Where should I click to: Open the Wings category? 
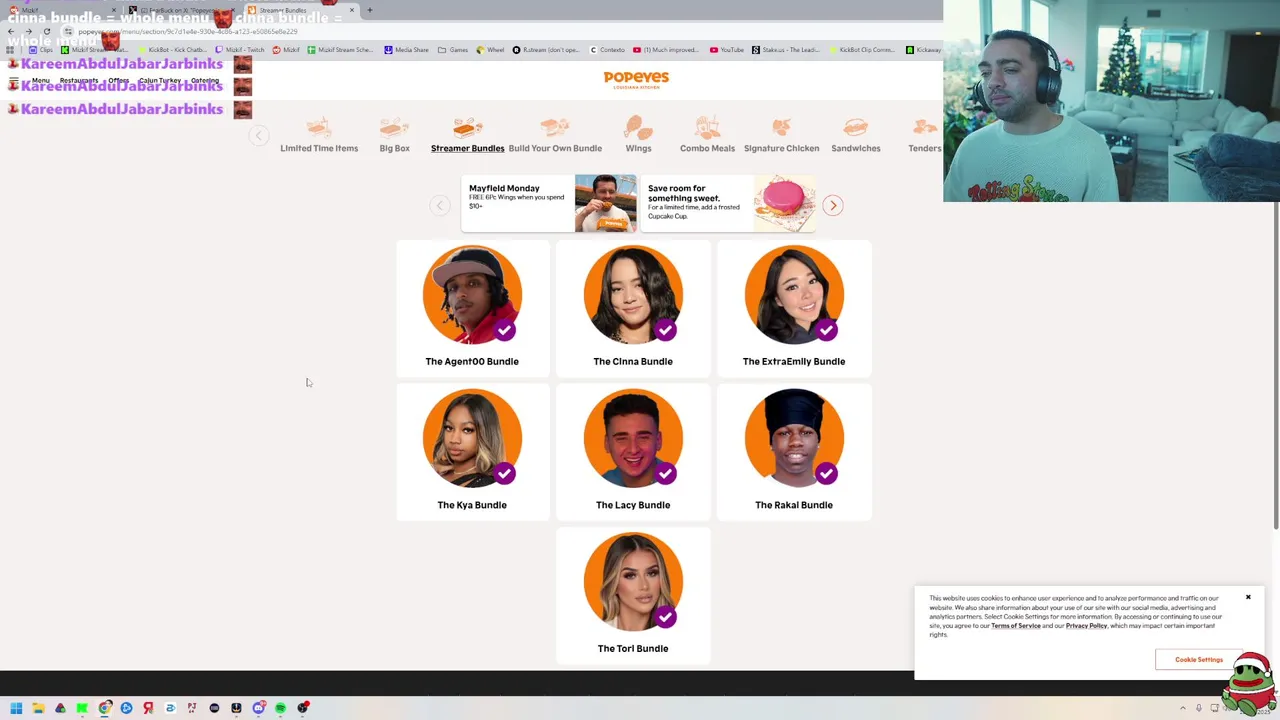click(638, 135)
